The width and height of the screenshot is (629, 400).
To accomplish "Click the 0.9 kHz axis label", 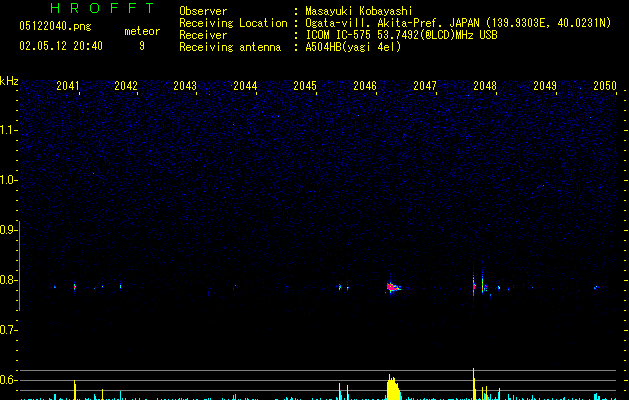I will pyautogui.click(x=9, y=230).
